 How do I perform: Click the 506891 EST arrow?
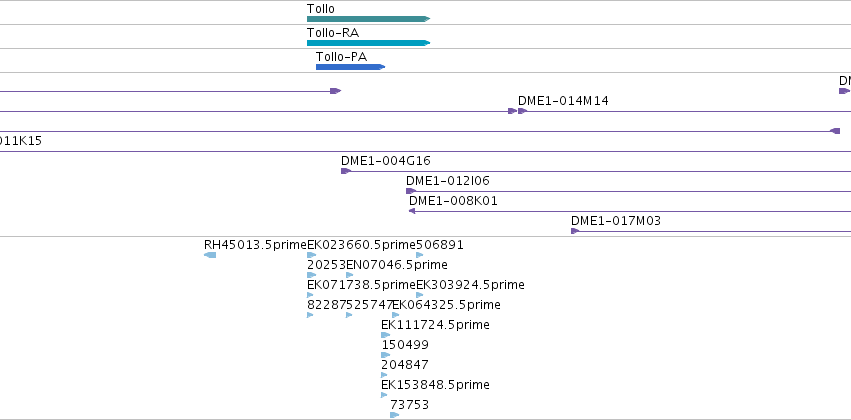[x=420, y=255]
